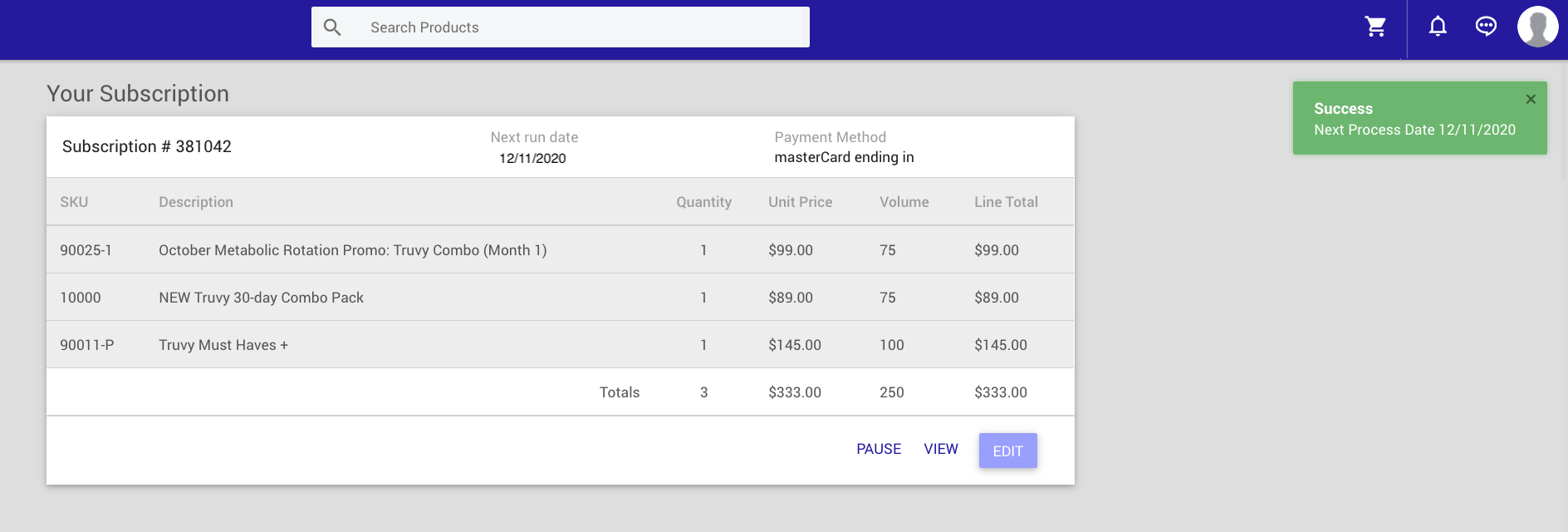
Task: Select Truvy Must Haves + description
Action: 223,345
